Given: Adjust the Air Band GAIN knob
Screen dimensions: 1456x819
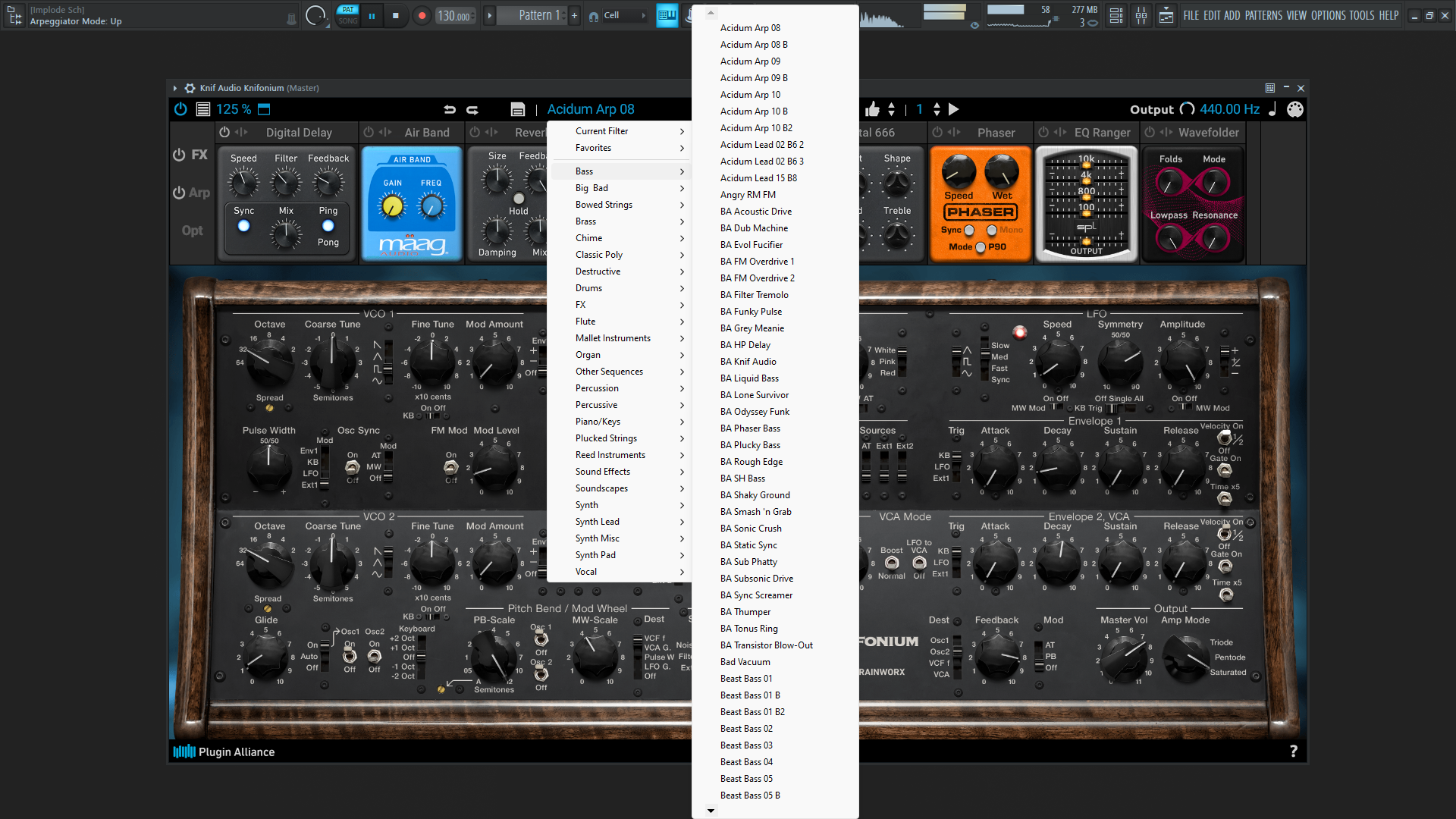Looking at the screenshot, I should pyautogui.click(x=392, y=206).
